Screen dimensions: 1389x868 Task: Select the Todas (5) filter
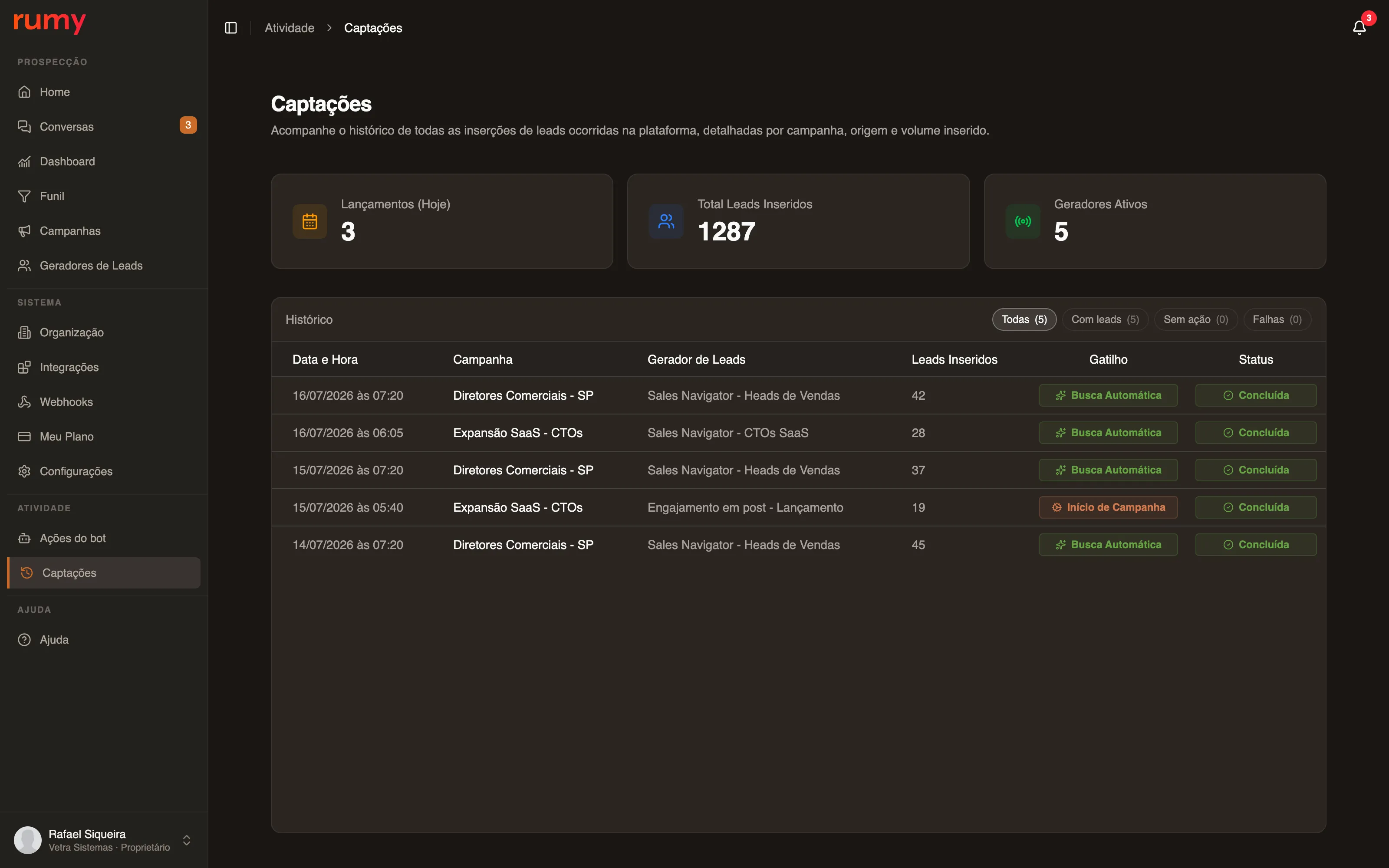pos(1024,319)
